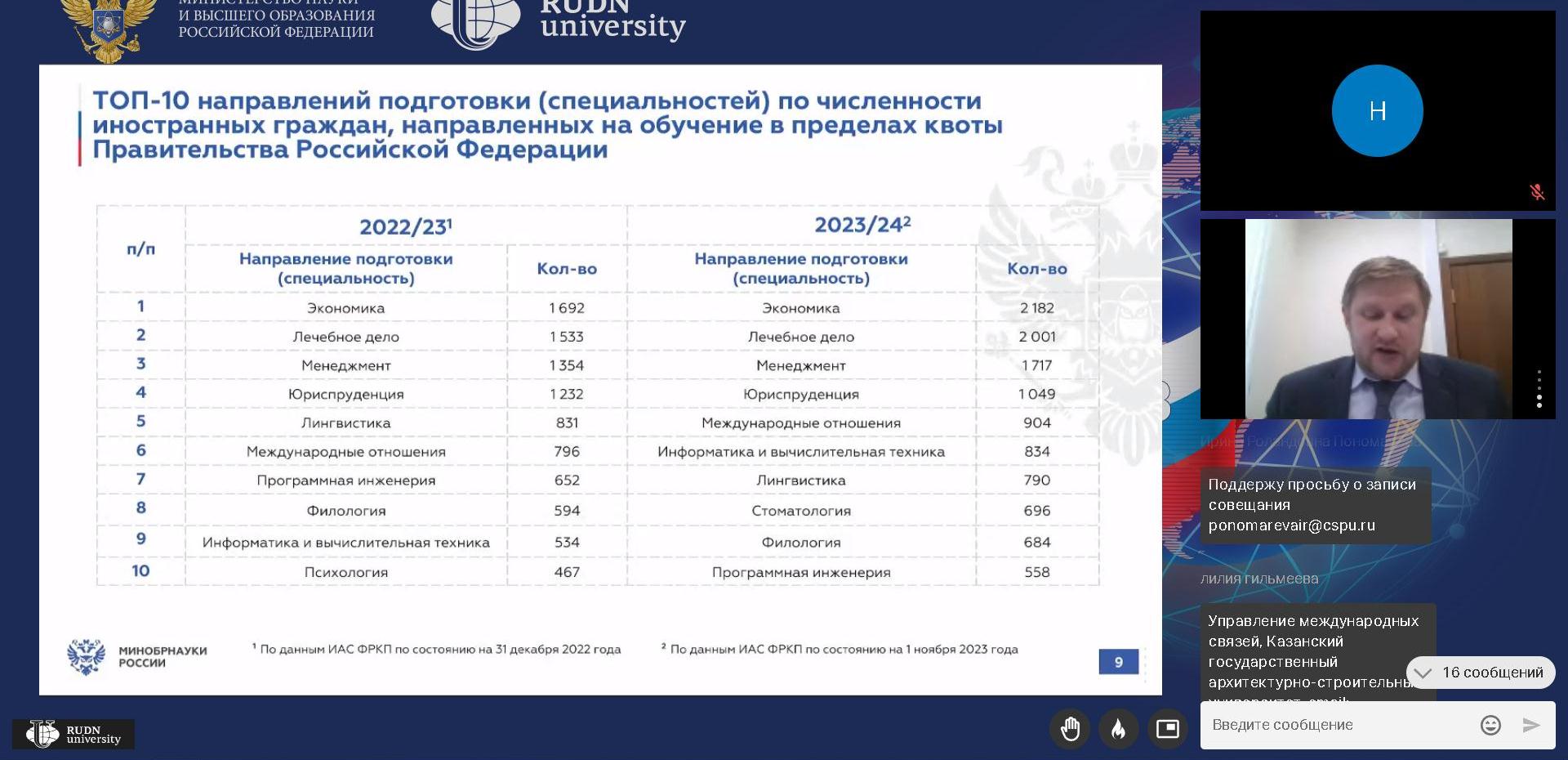Image resolution: width=1568 pixels, height=760 pixels.
Task: Open the emoji picker in chat
Action: click(x=1490, y=725)
